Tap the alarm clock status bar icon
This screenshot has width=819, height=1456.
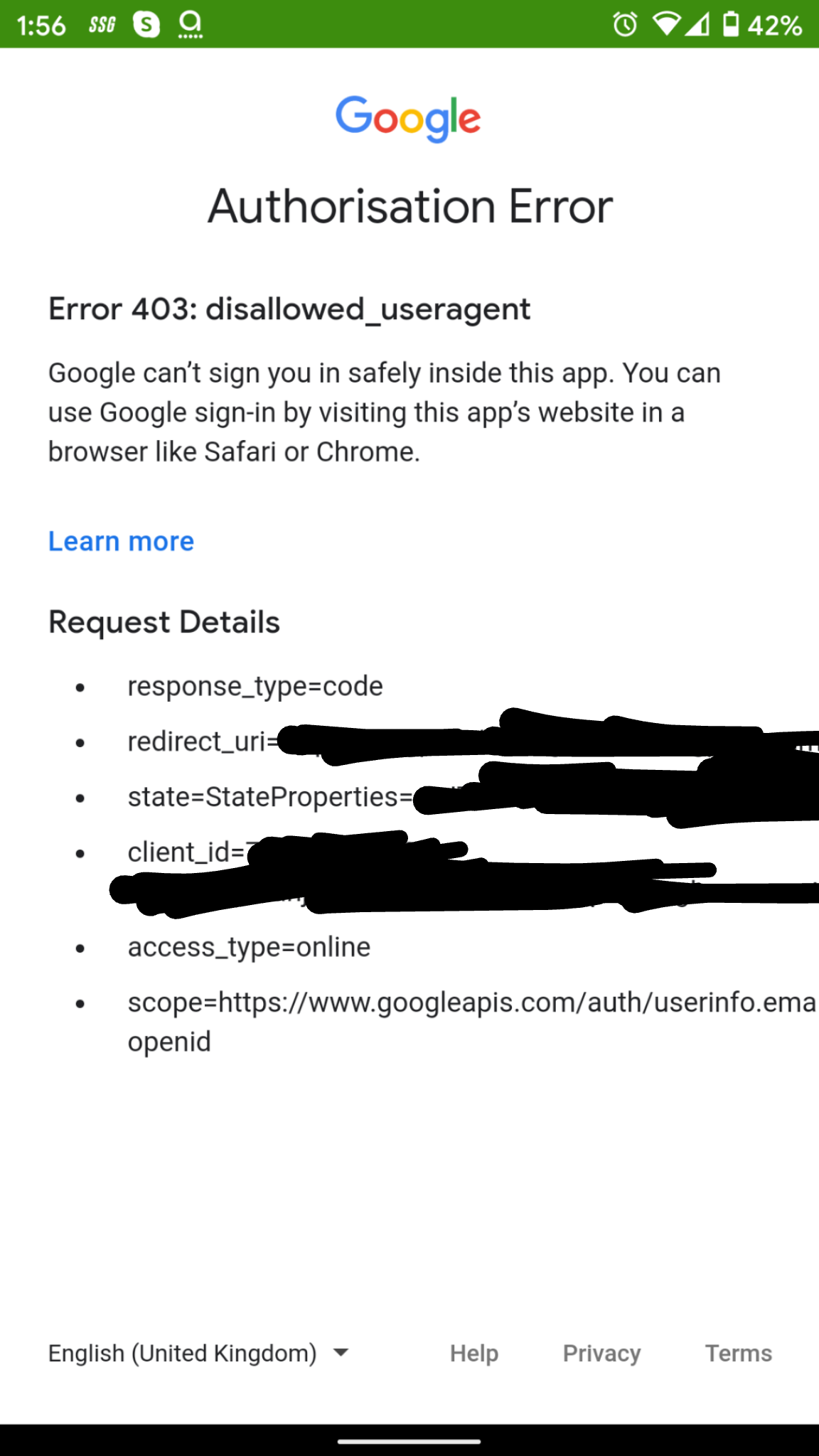click(624, 25)
